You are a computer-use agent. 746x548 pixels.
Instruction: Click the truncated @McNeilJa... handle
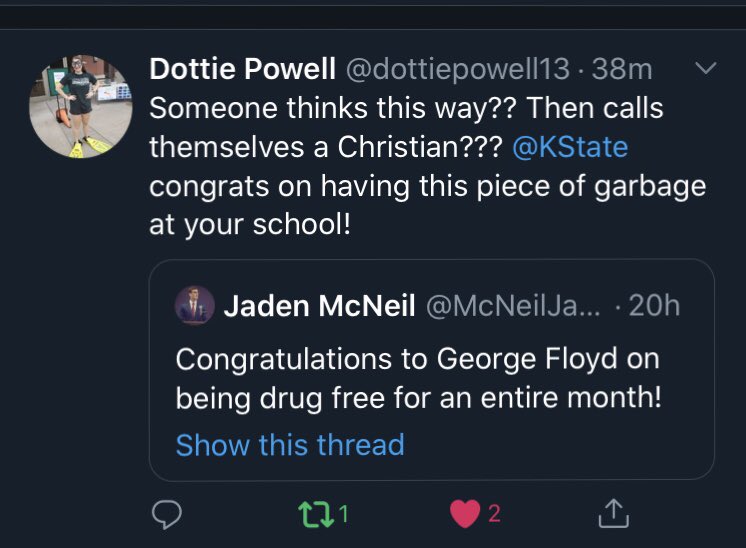point(513,306)
